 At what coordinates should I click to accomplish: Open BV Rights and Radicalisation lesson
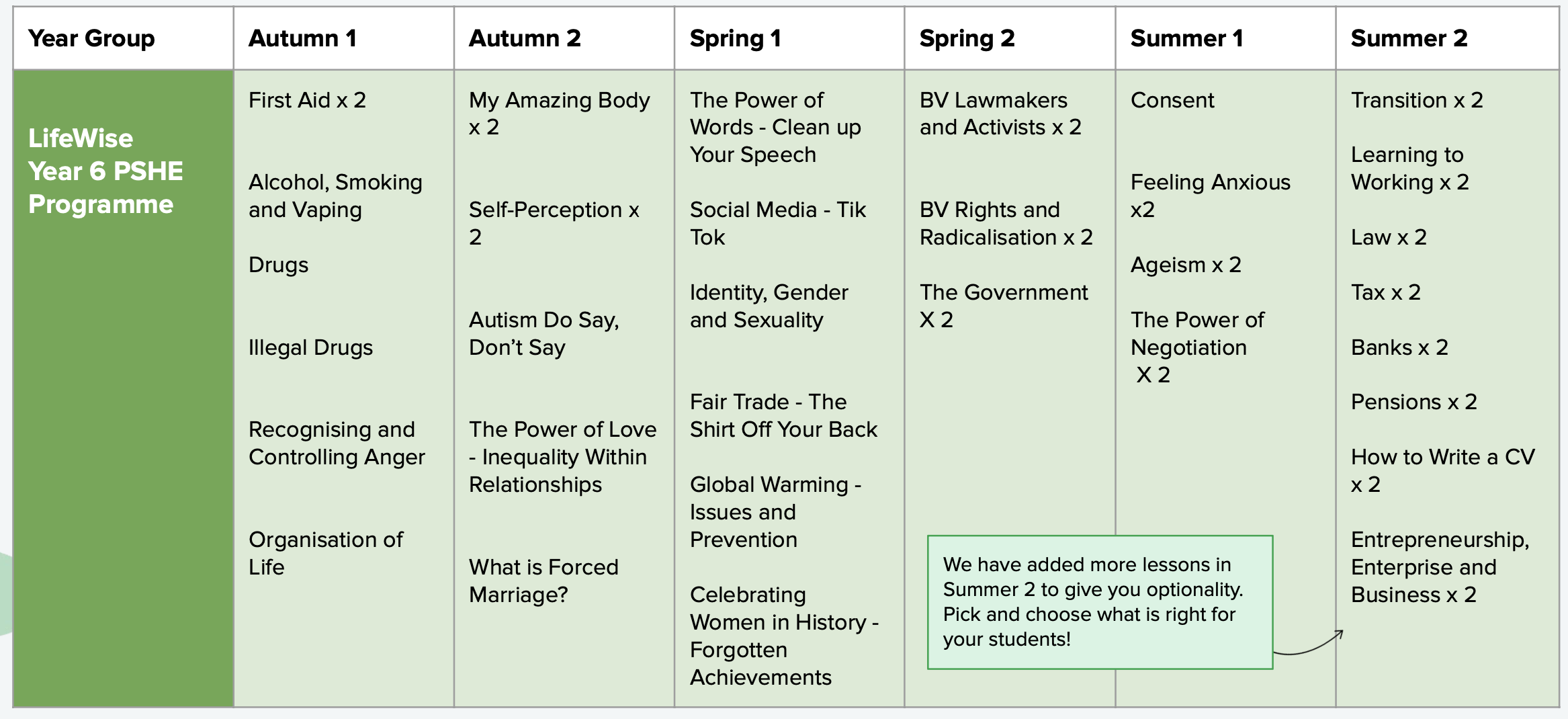click(x=1006, y=223)
